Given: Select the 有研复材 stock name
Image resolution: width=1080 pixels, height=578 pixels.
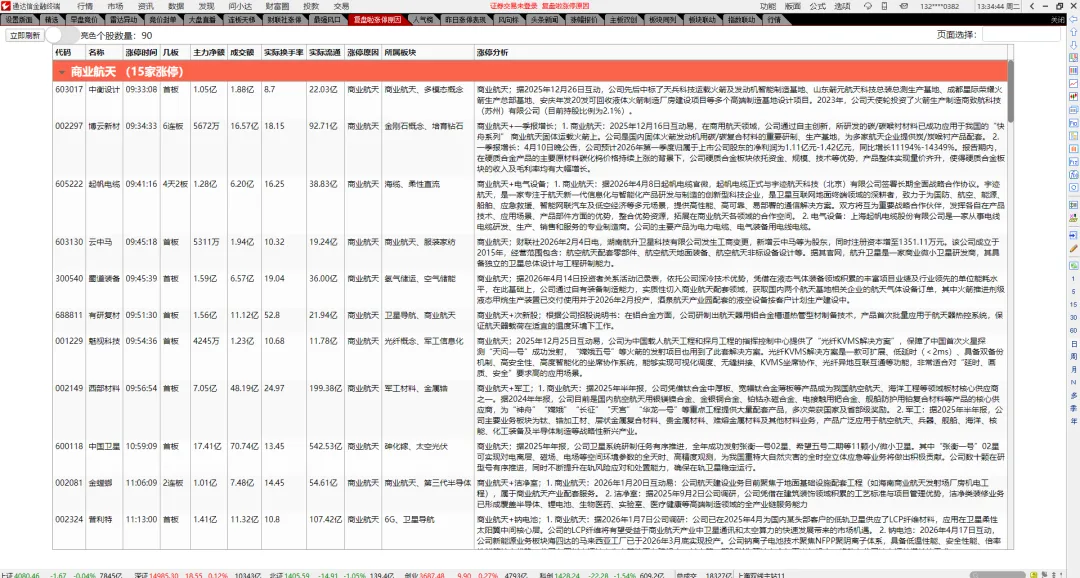Looking at the screenshot, I should pos(104,315).
